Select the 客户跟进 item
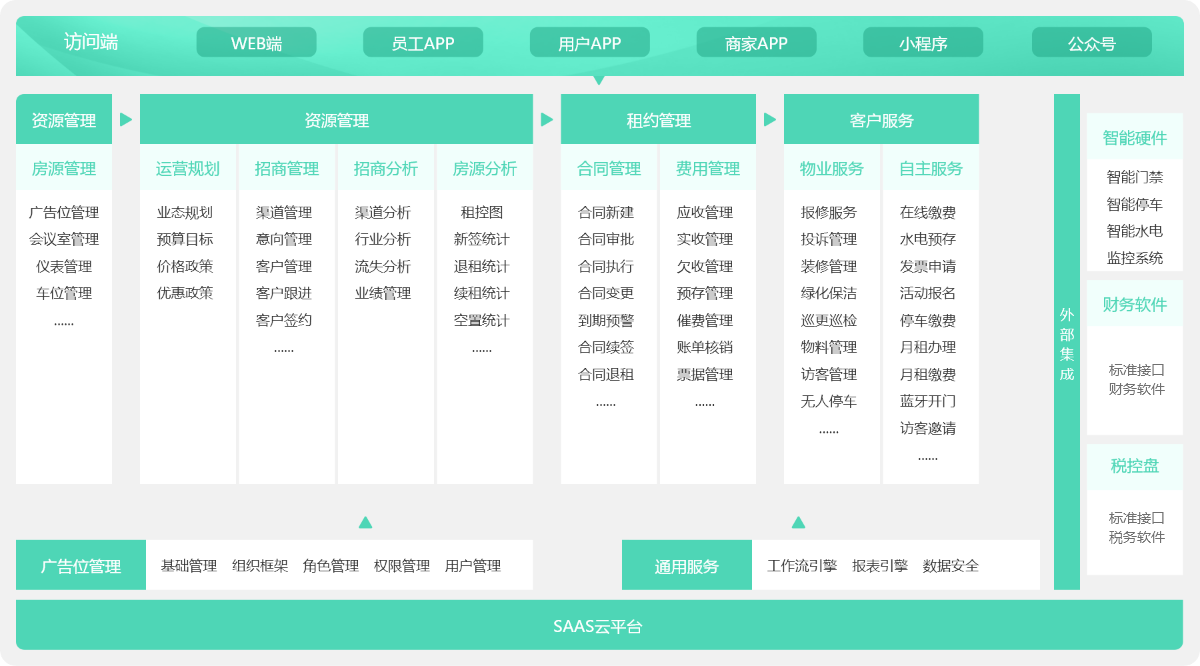Viewport: 1200px width, 666px height. [284, 293]
